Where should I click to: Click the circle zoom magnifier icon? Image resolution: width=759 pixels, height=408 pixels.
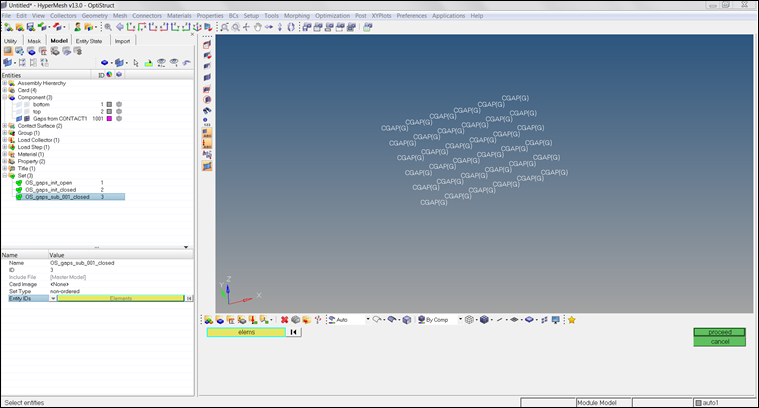pyautogui.click(x=236, y=27)
